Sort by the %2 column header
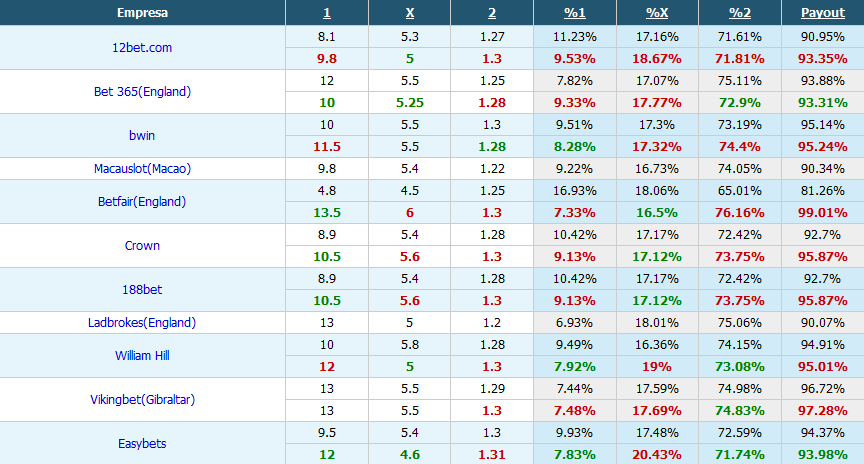Screen dimensions: 864x464 click(x=740, y=13)
